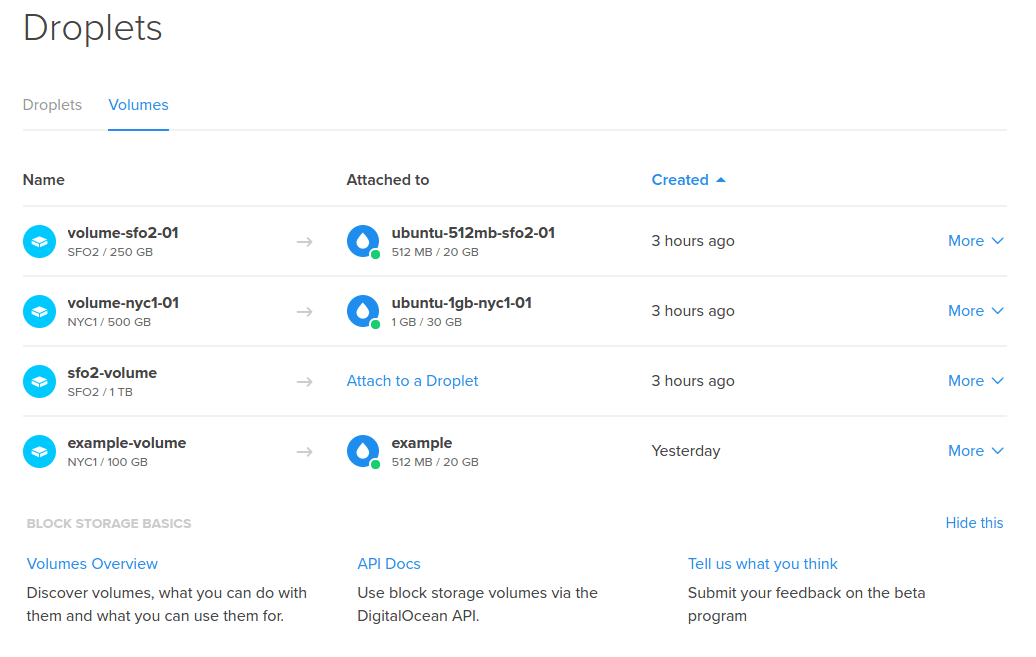Click the Yesterday created value
Viewport: 1036px width, 657px height.
coord(686,451)
